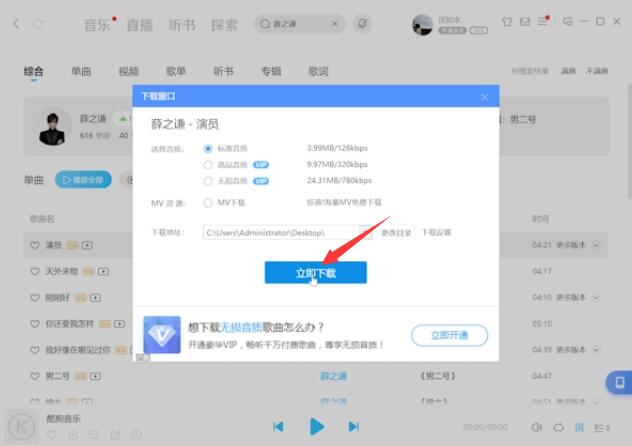Image resolution: width=632 pixels, height=446 pixels.
Task: Play the previous track
Action: [x=279, y=427]
